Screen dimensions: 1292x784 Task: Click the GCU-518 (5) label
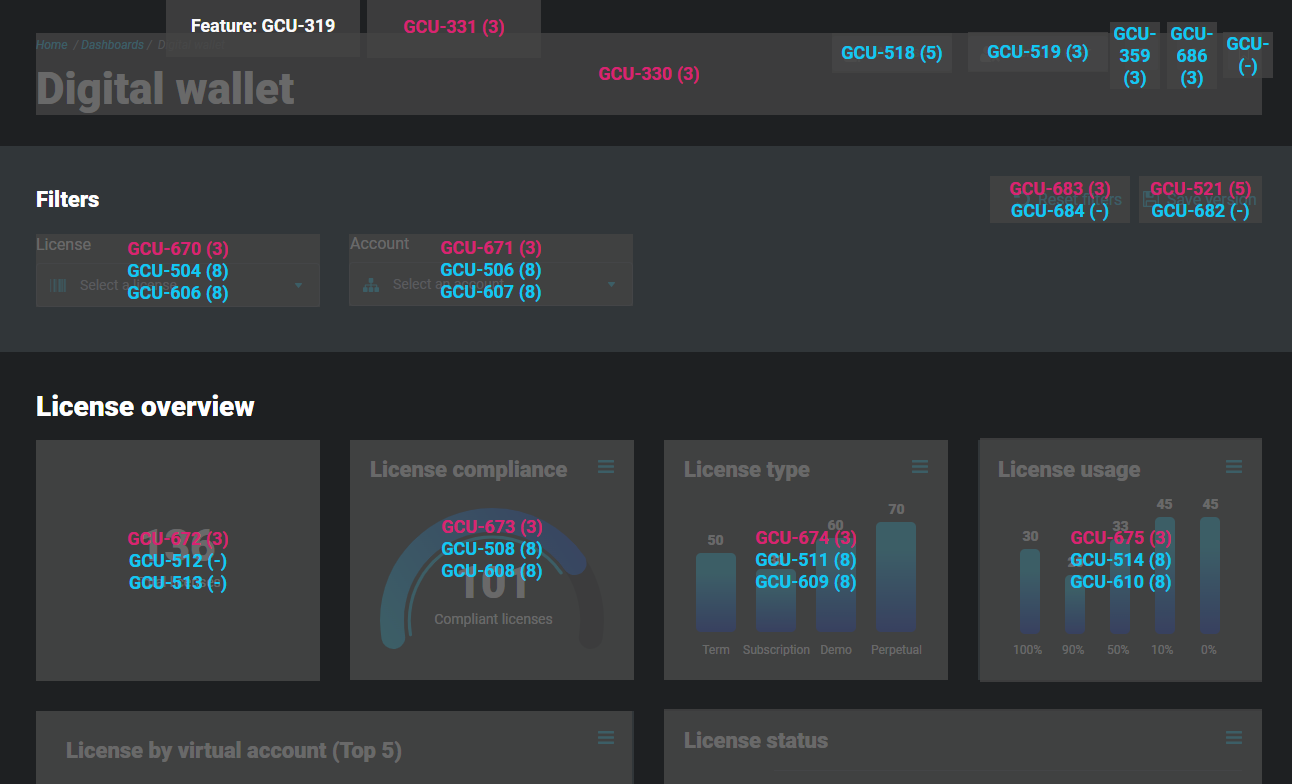[892, 53]
